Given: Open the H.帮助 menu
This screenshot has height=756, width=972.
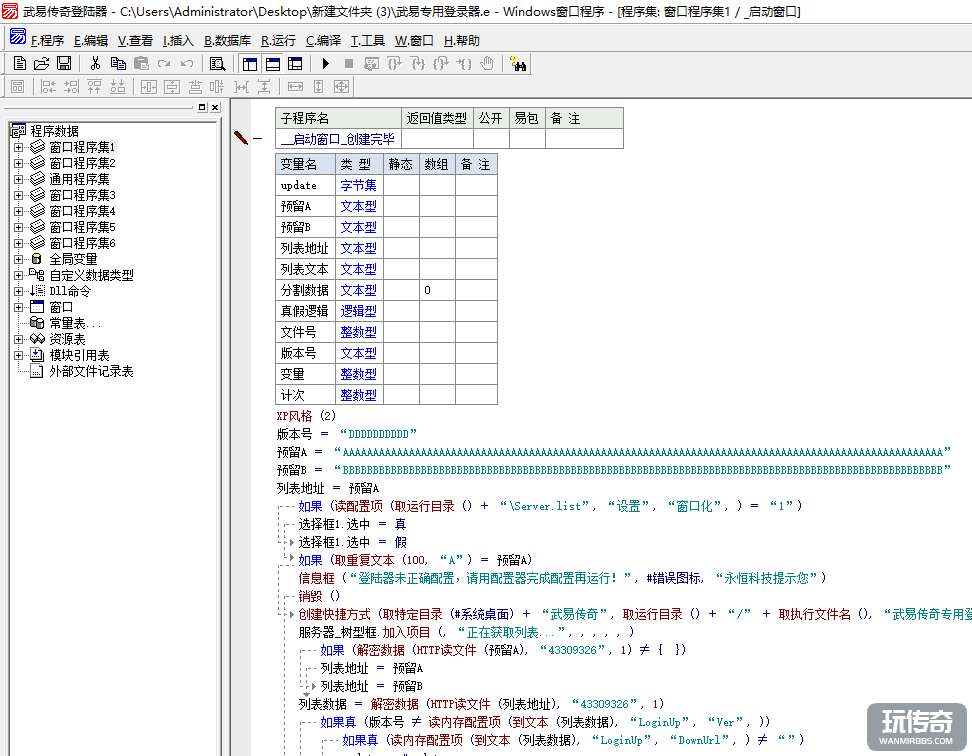Looking at the screenshot, I should click(x=462, y=41).
